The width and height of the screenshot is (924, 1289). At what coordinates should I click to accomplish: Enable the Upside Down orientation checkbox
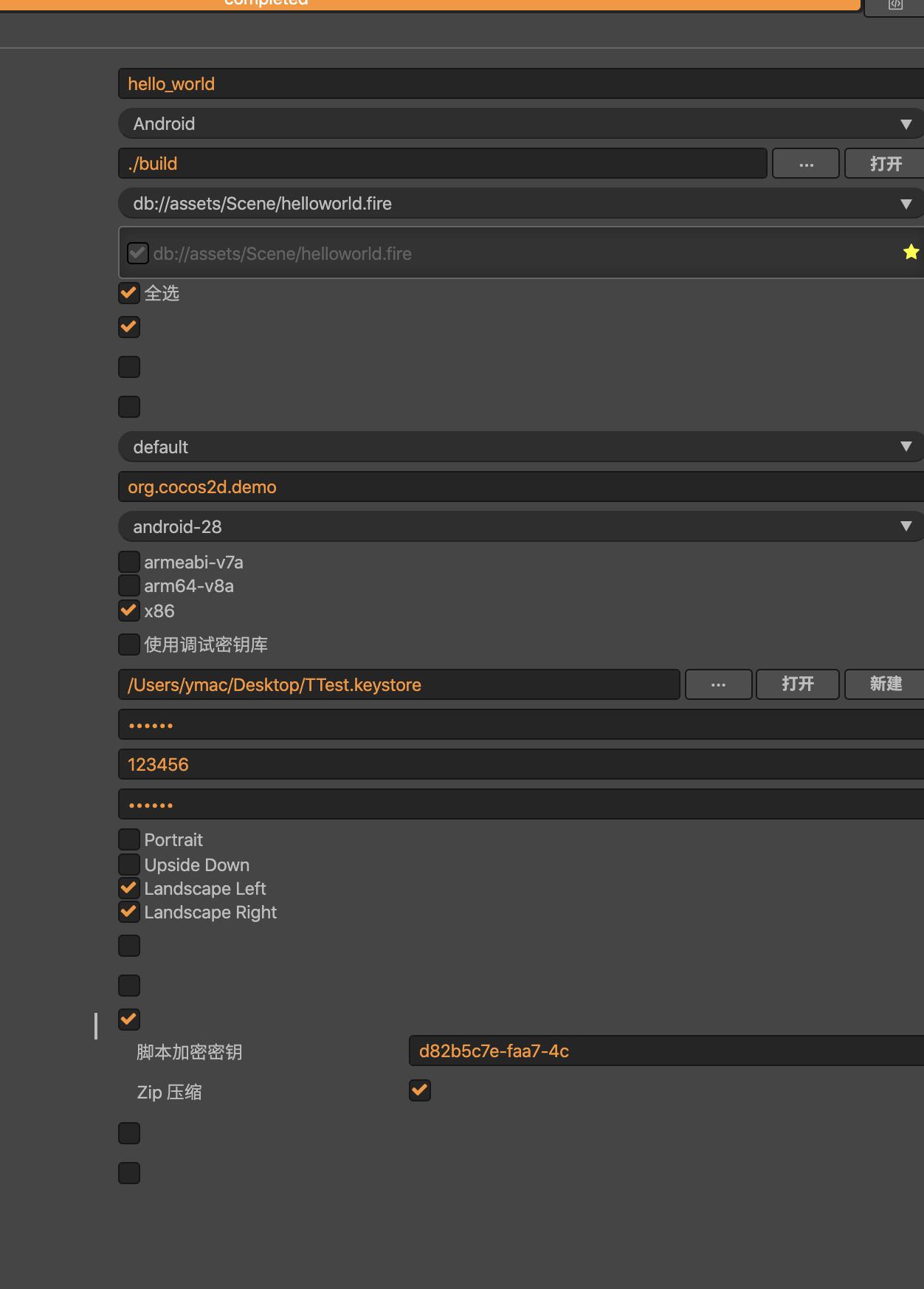129,865
